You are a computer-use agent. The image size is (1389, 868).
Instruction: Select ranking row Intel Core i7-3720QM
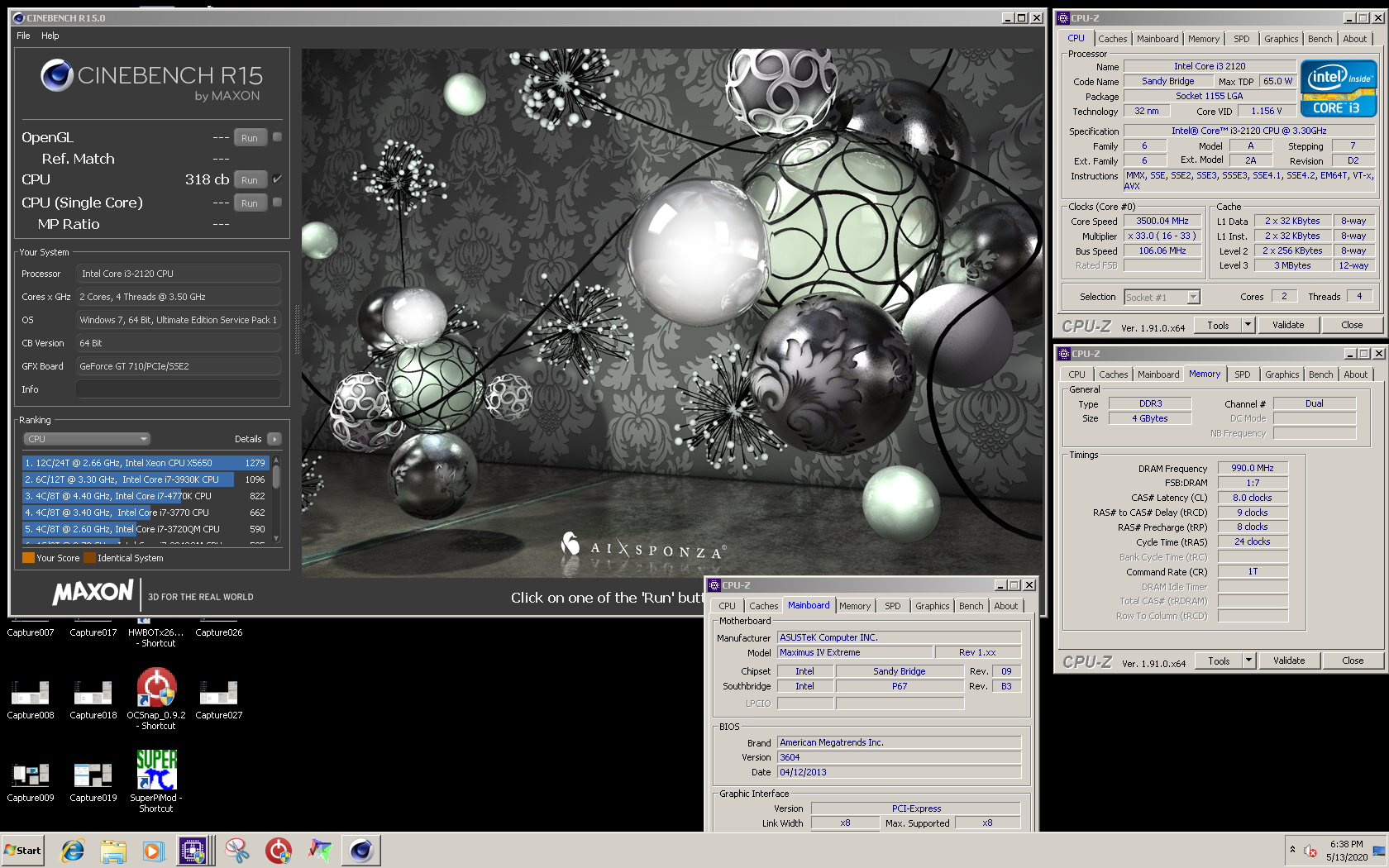click(x=146, y=529)
